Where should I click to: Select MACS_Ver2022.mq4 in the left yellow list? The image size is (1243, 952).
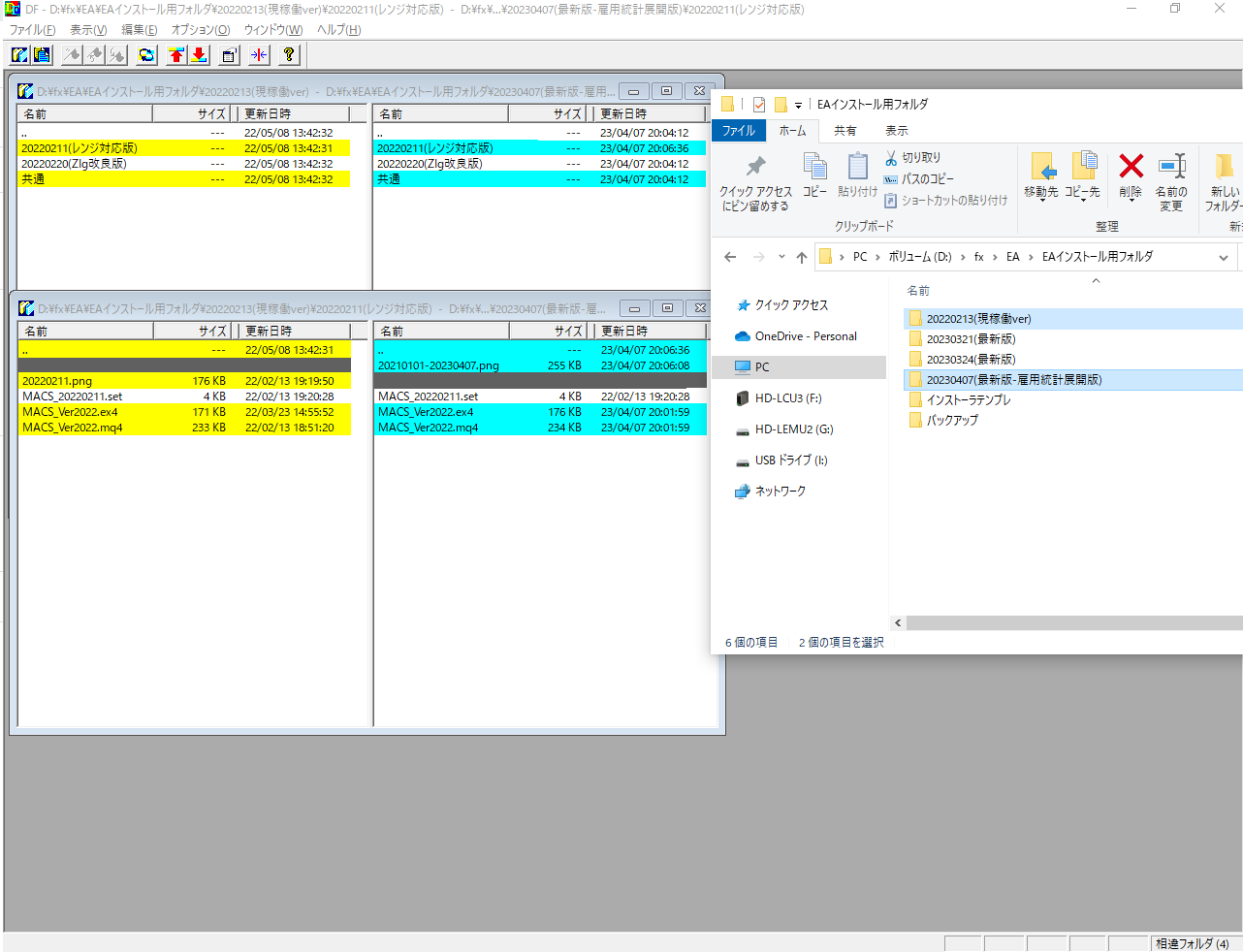click(73, 428)
